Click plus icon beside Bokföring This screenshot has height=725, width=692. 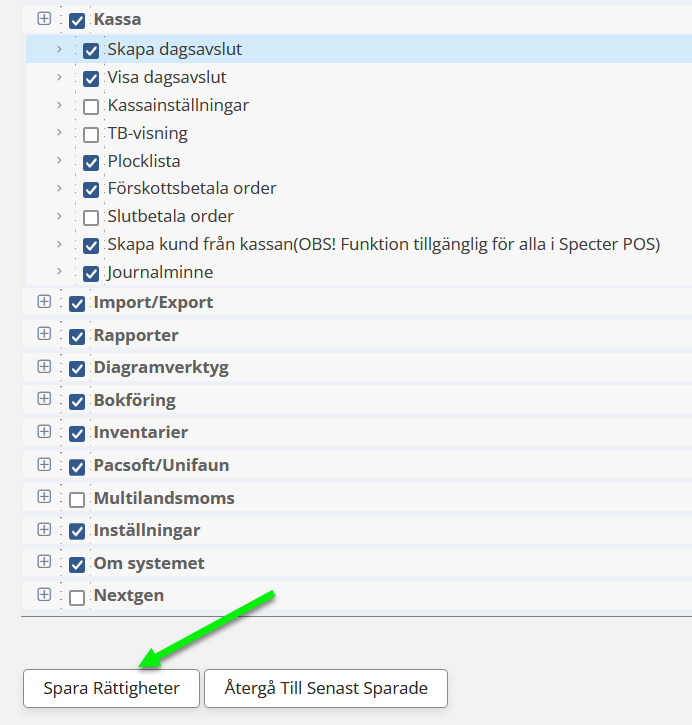(x=44, y=399)
